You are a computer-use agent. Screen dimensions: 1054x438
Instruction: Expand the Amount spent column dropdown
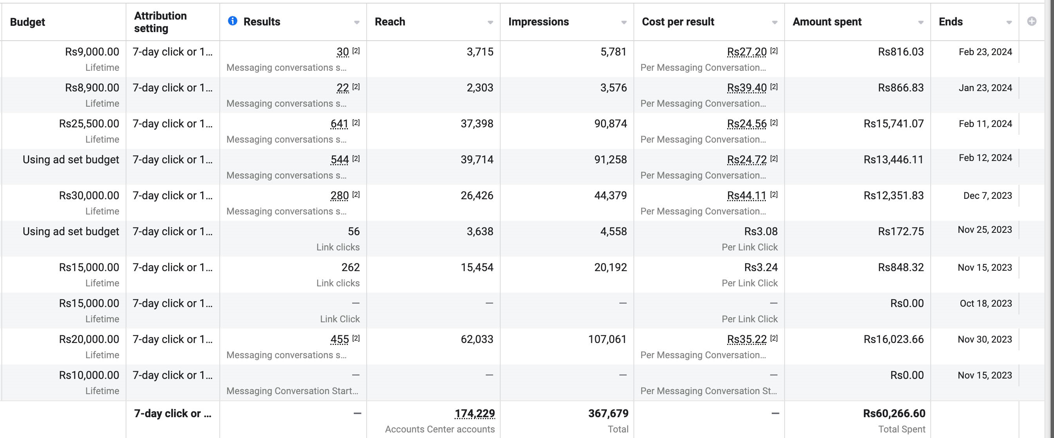coord(920,22)
